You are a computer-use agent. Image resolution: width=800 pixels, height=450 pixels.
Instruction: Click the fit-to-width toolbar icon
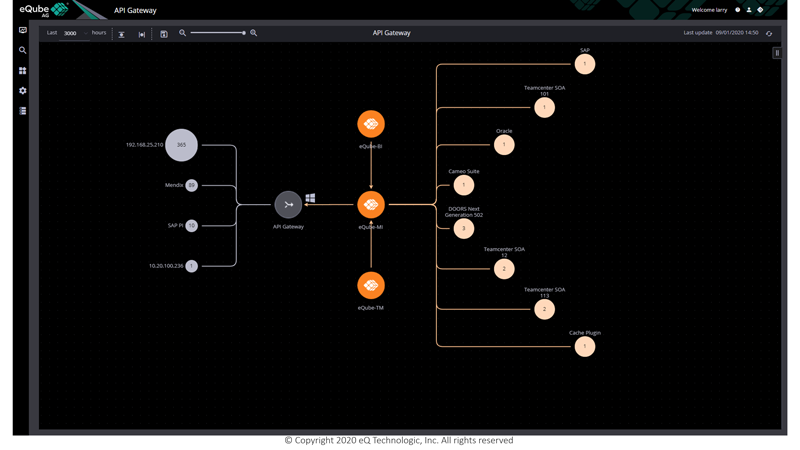(142, 34)
